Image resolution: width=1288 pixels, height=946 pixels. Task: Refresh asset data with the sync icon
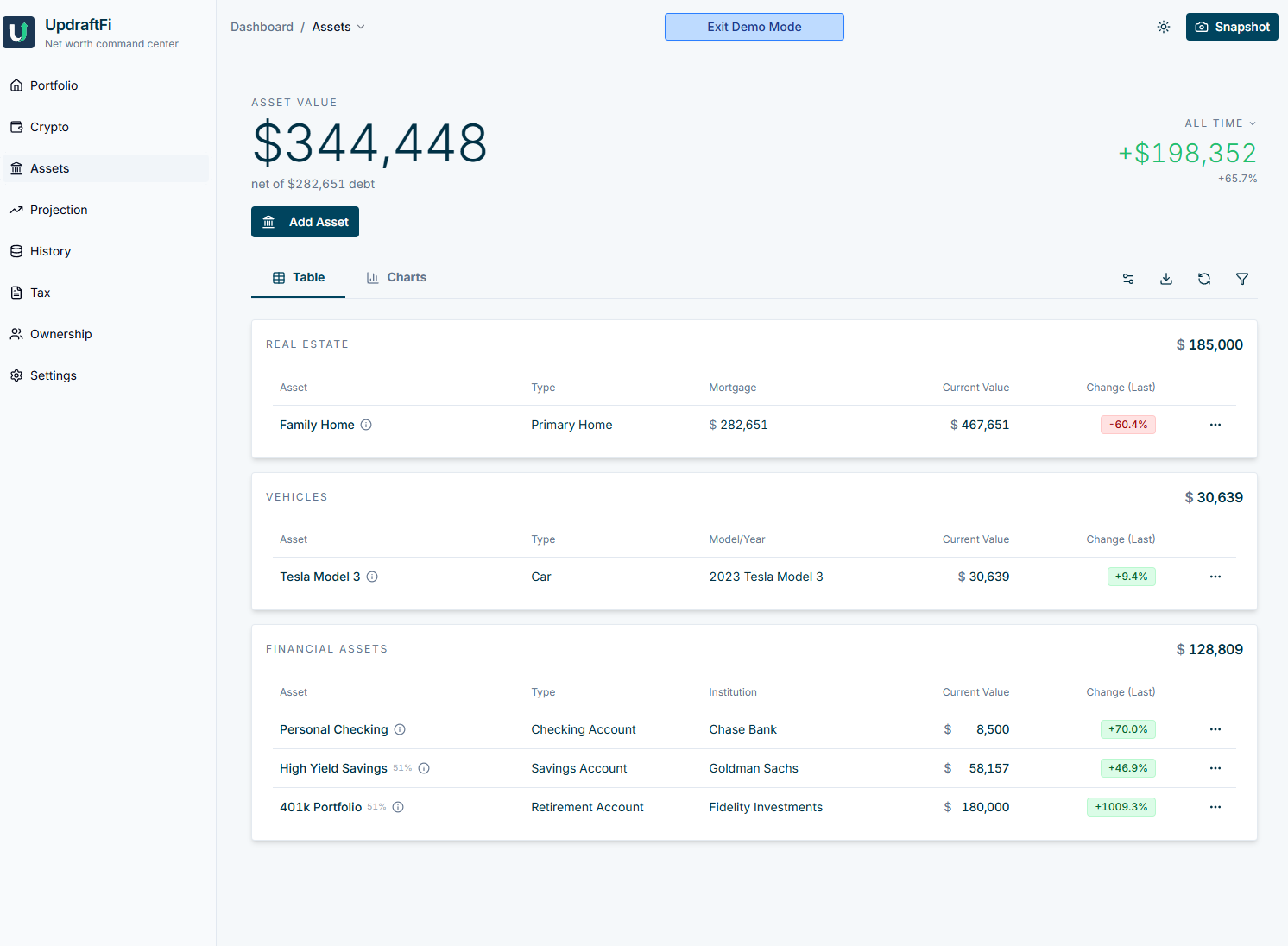coord(1204,279)
